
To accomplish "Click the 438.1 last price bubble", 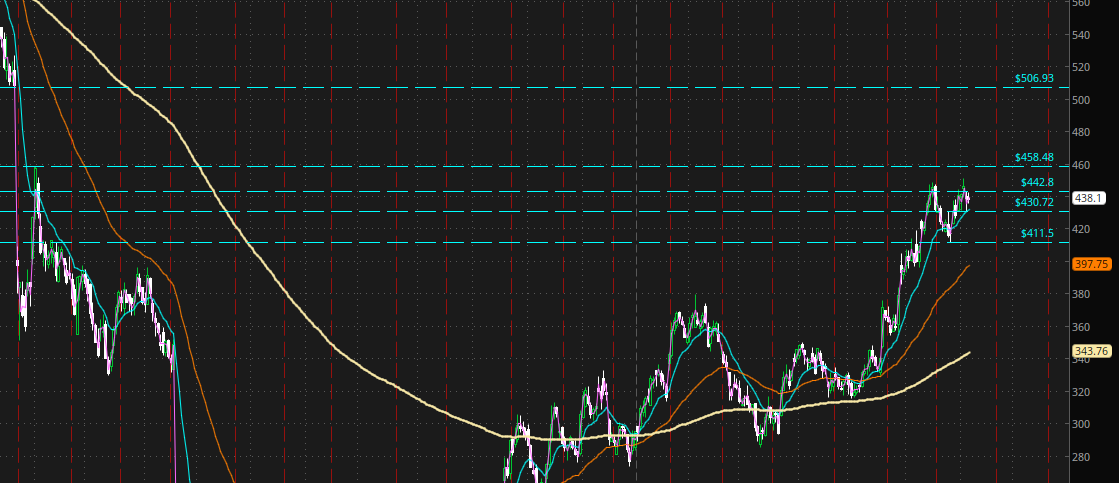I will tap(1089, 198).
